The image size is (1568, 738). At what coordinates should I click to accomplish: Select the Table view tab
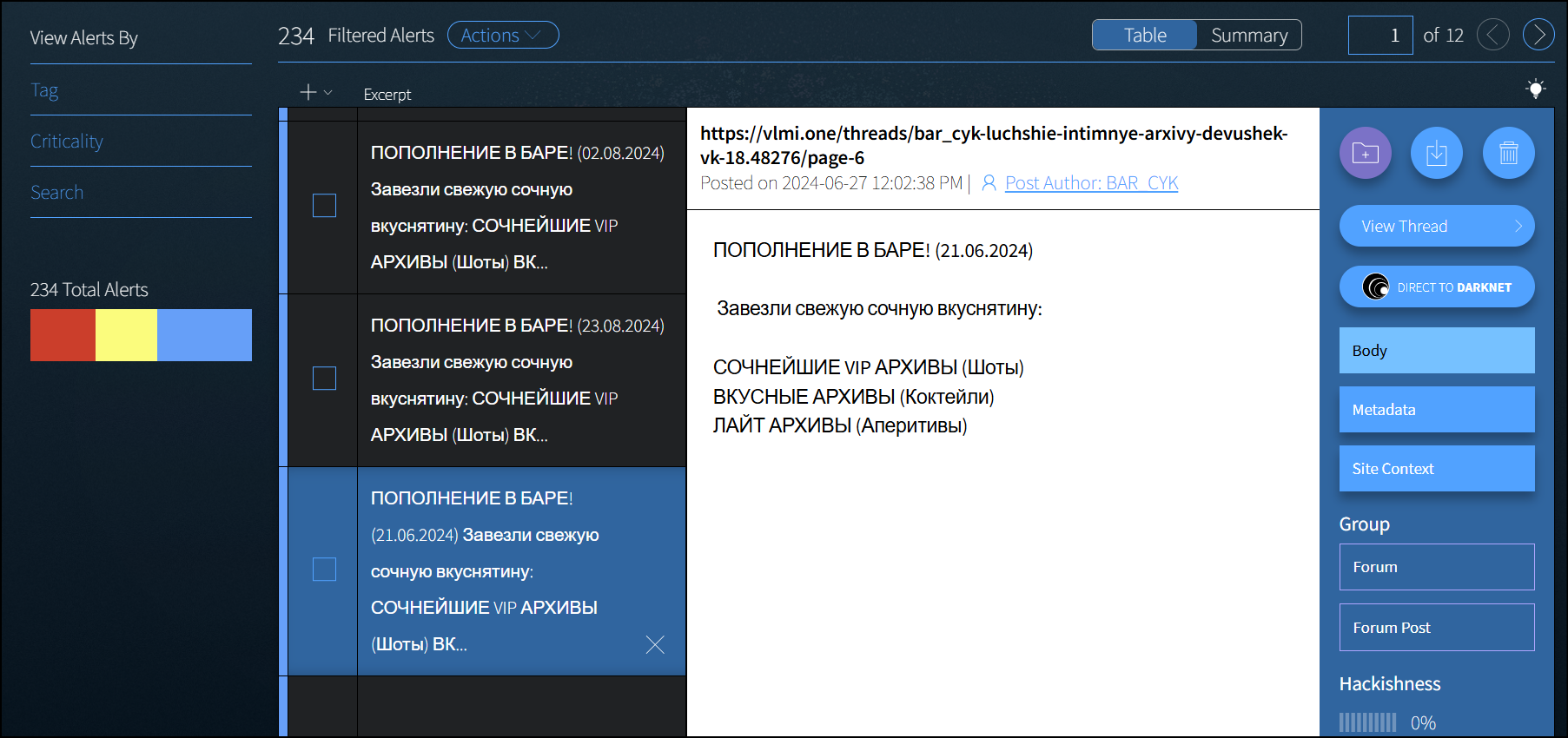click(x=1144, y=35)
